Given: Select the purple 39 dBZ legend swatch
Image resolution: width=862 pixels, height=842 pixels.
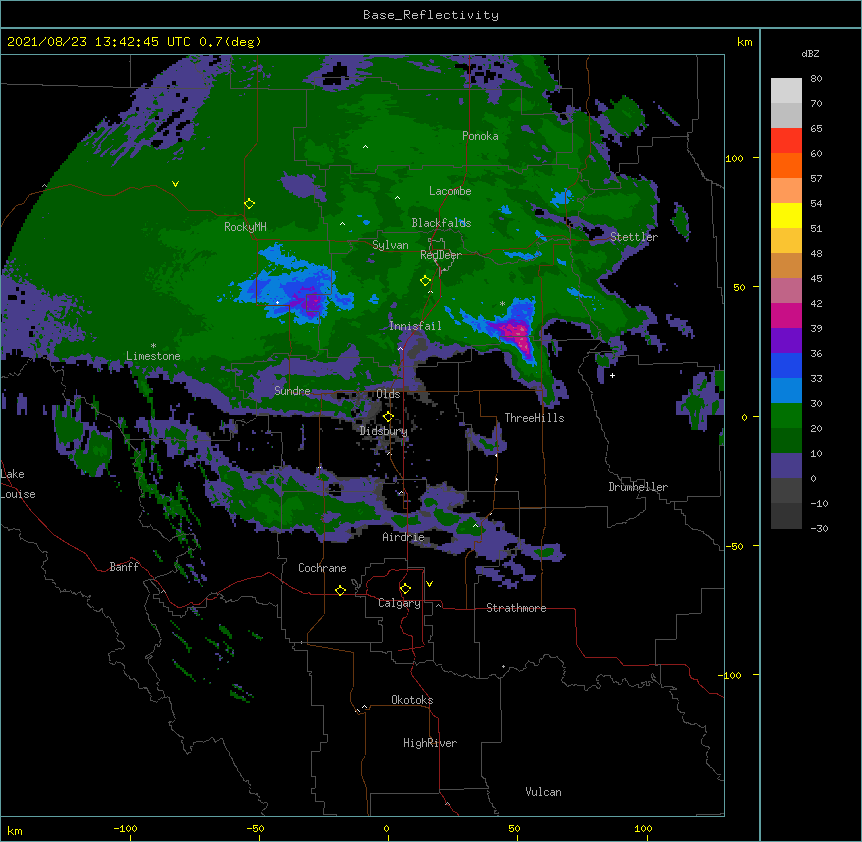Looking at the screenshot, I should 786,340.
